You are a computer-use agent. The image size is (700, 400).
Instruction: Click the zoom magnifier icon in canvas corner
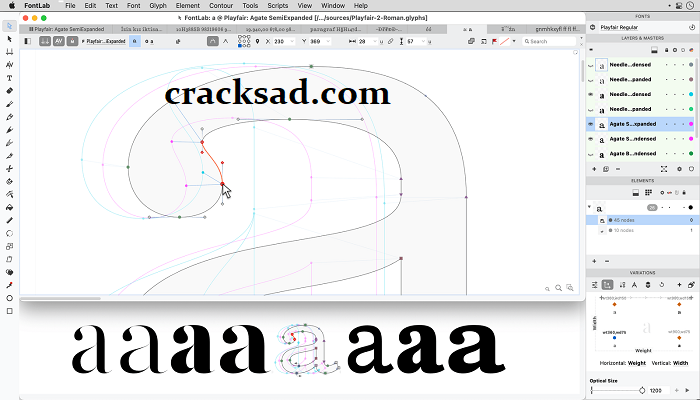click(x=558, y=288)
